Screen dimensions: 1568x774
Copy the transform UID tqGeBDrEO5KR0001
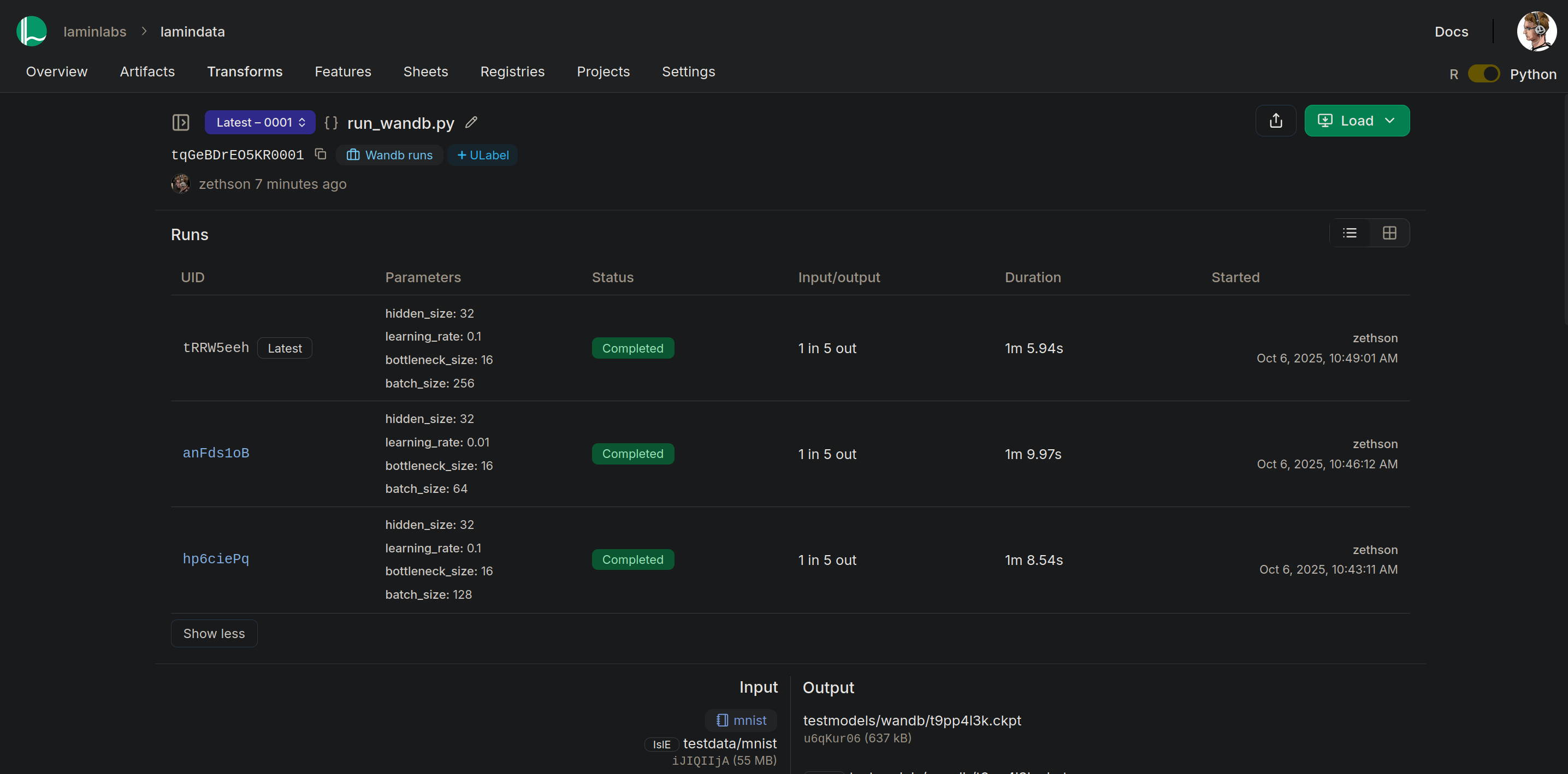coord(321,154)
